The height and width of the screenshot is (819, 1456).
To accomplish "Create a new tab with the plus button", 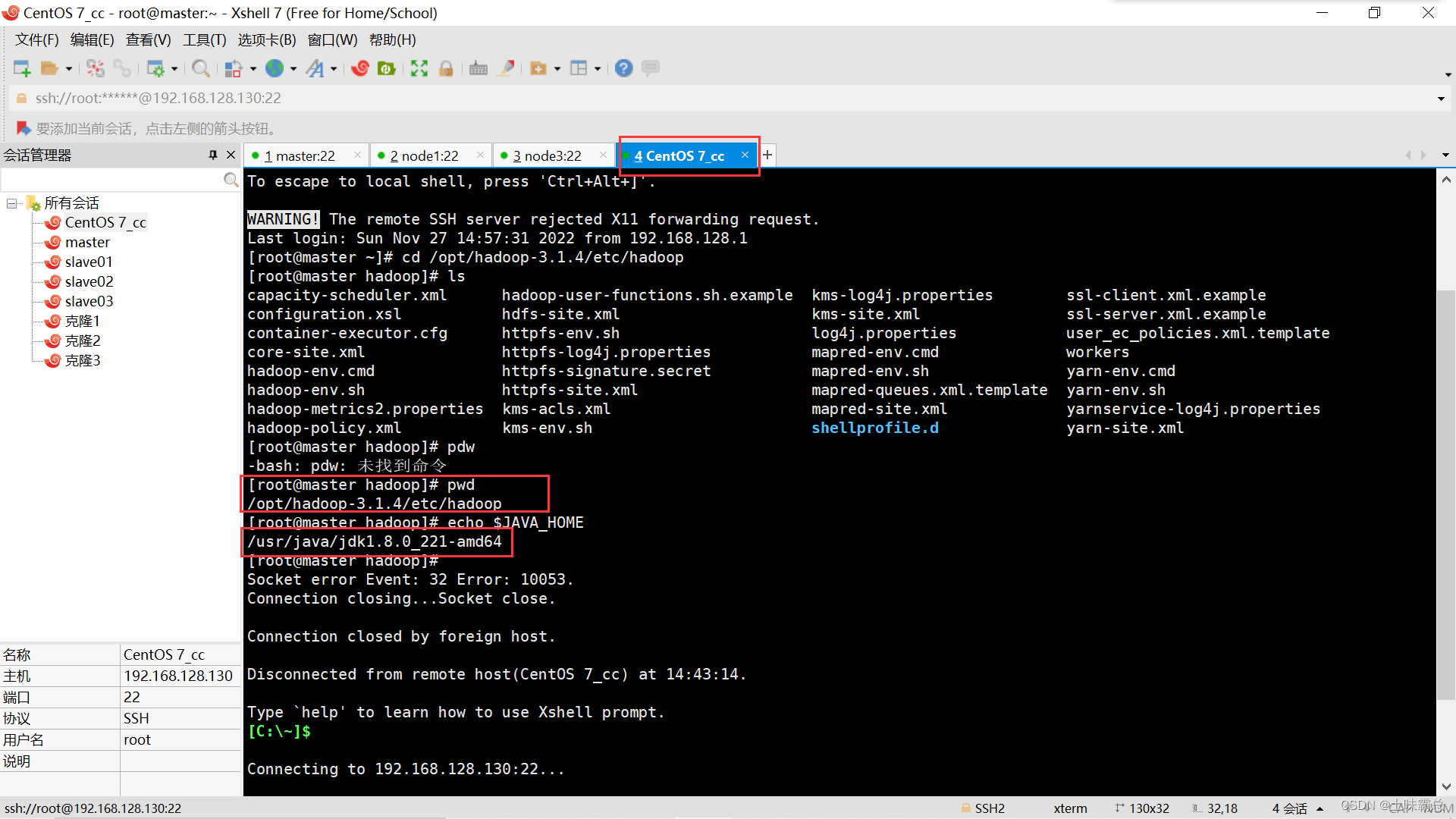I will [767, 155].
